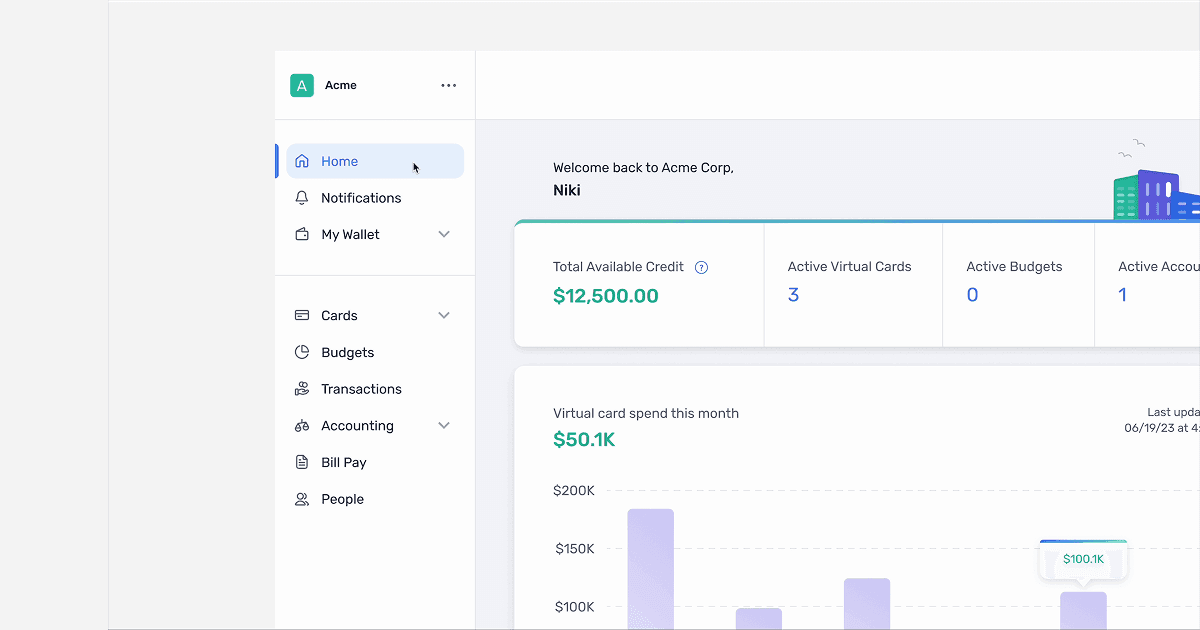Click the $200K axis label
Viewport: 1200px width, 630px height.
(x=574, y=491)
